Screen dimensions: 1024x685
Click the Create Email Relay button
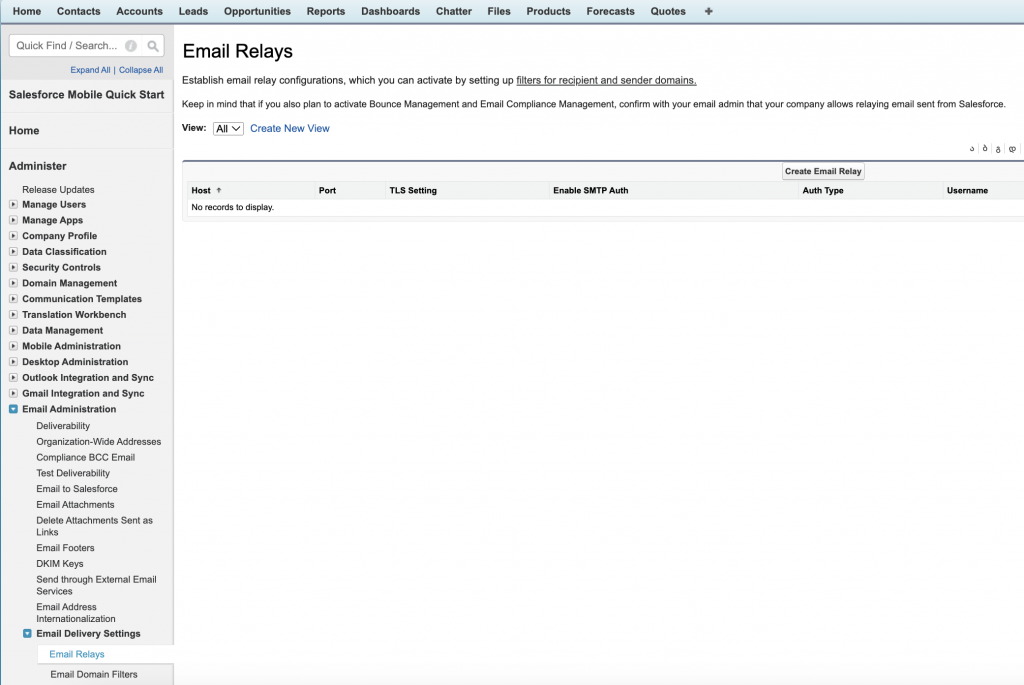pos(823,171)
